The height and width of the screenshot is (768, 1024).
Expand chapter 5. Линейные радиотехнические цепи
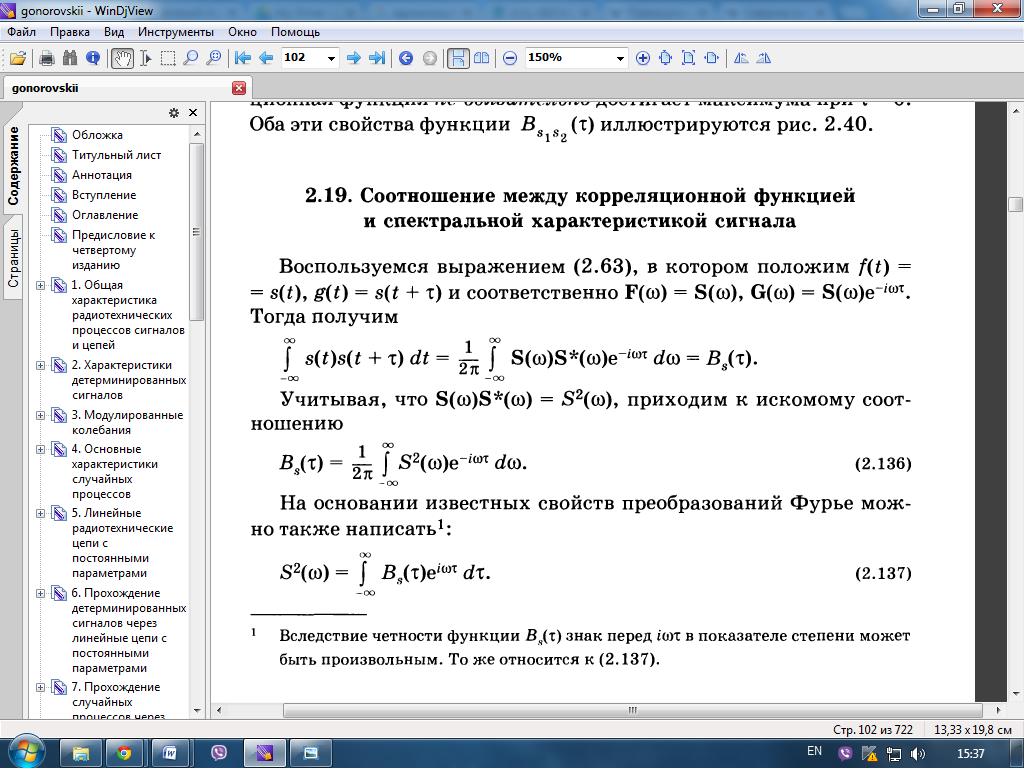40,513
